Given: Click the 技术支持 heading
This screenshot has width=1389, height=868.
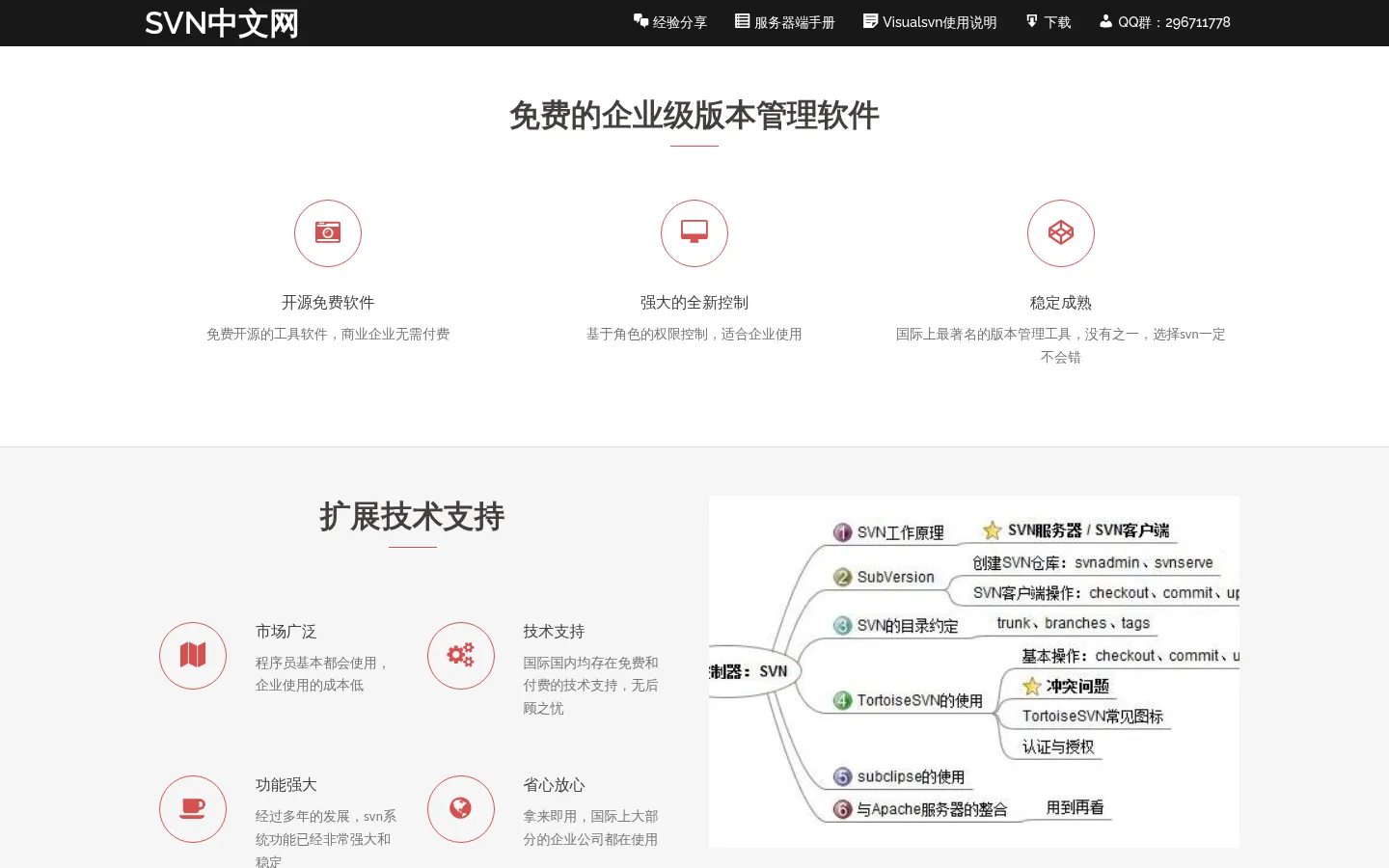Looking at the screenshot, I should (555, 632).
